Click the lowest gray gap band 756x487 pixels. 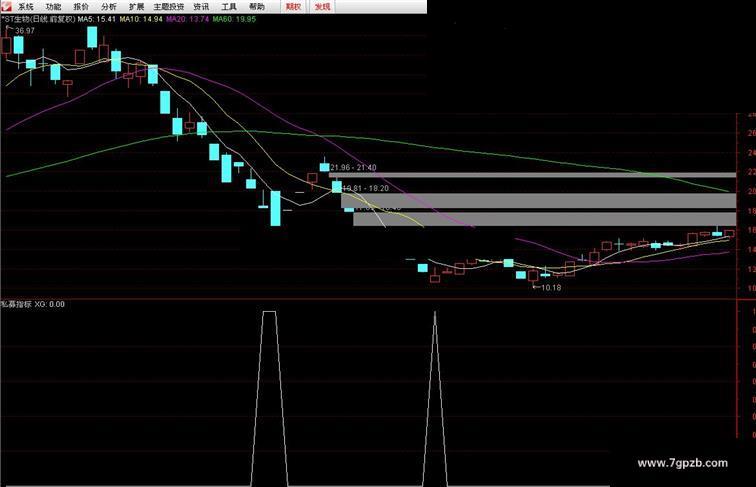click(545, 219)
